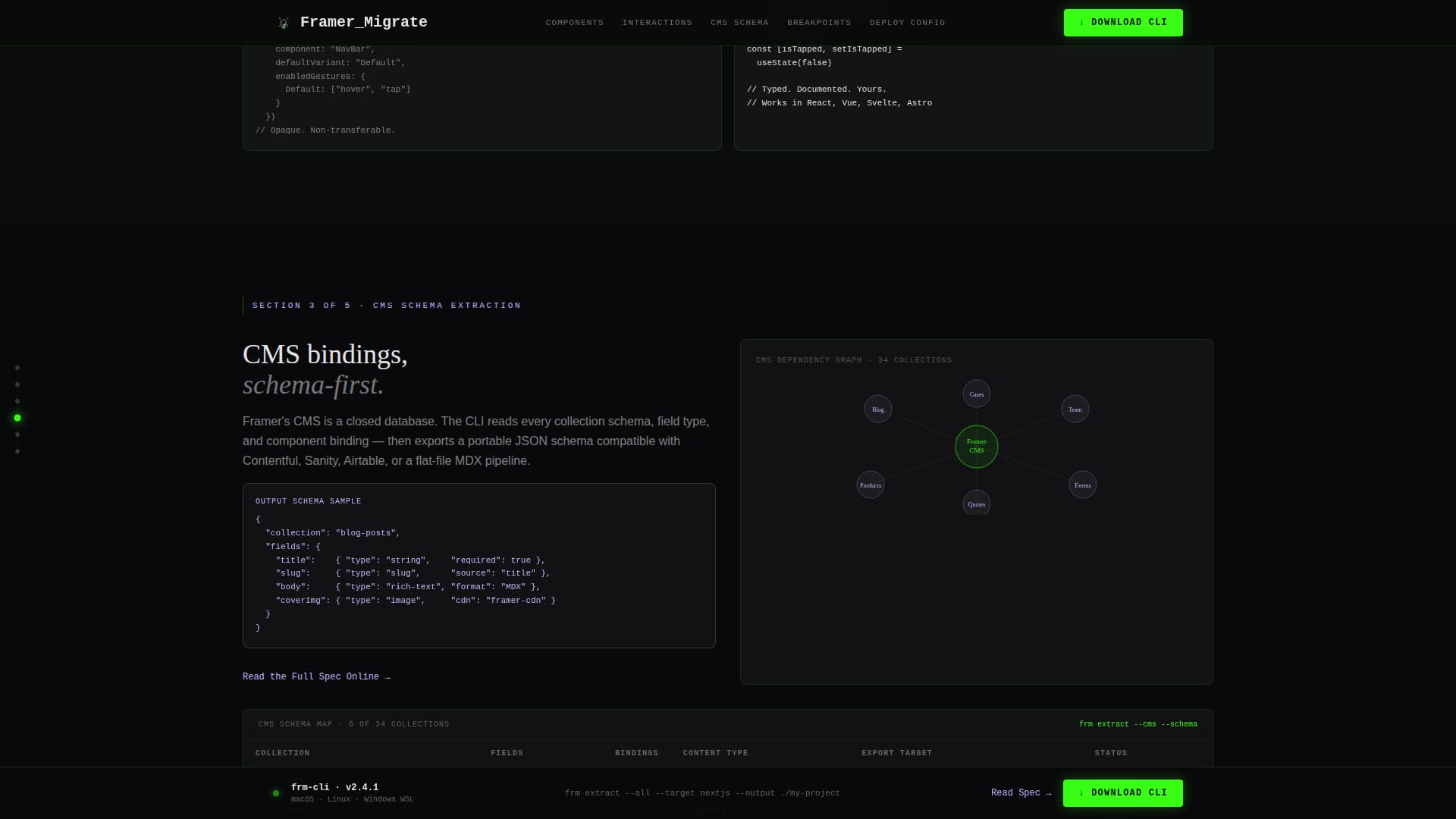Image resolution: width=1456 pixels, height=819 pixels.
Task: Select the Cases graph node
Action: [x=976, y=394]
